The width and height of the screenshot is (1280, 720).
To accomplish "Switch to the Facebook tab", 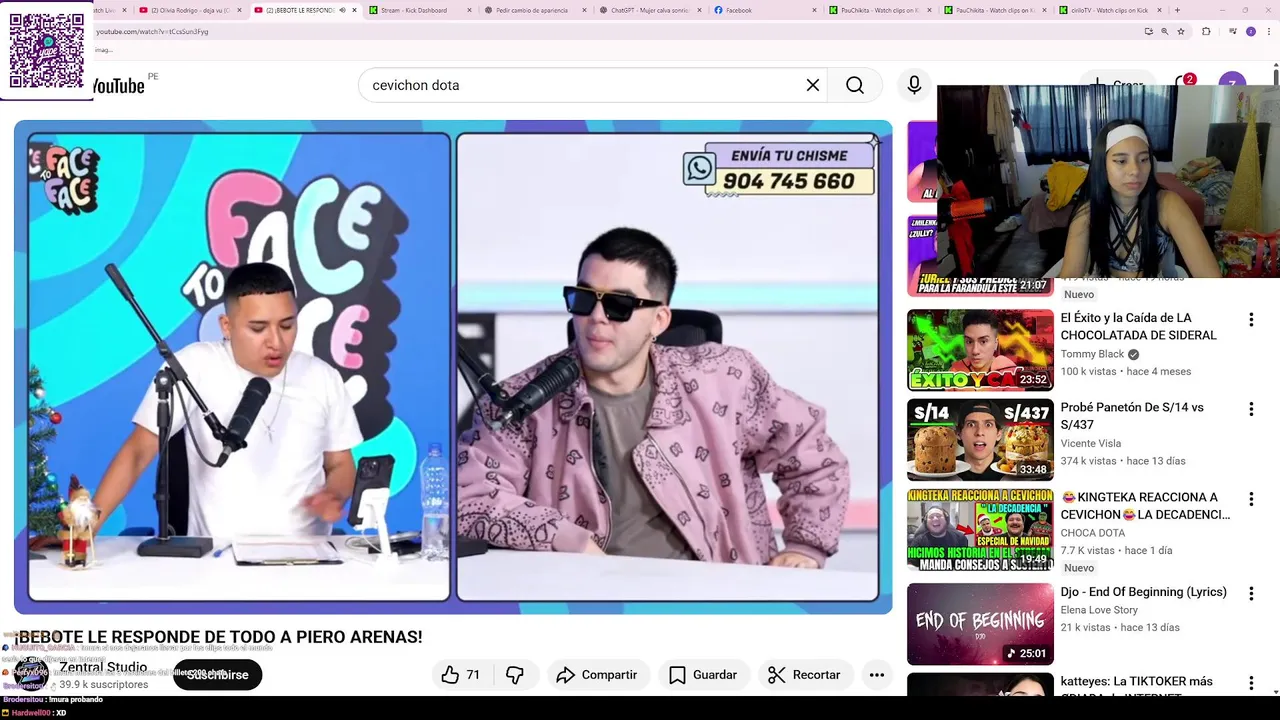I will pyautogui.click(x=763, y=10).
